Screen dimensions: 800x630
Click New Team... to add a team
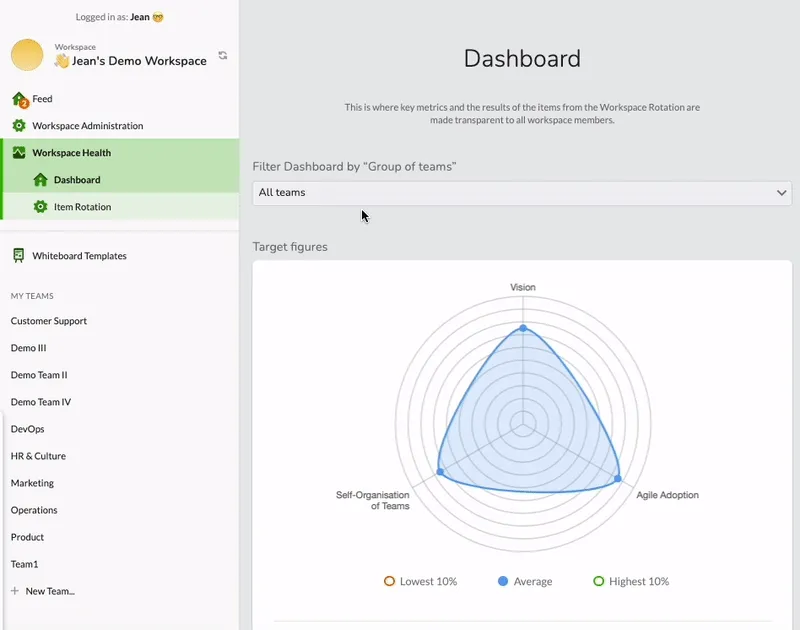pyautogui.click(x=49, y=591)
